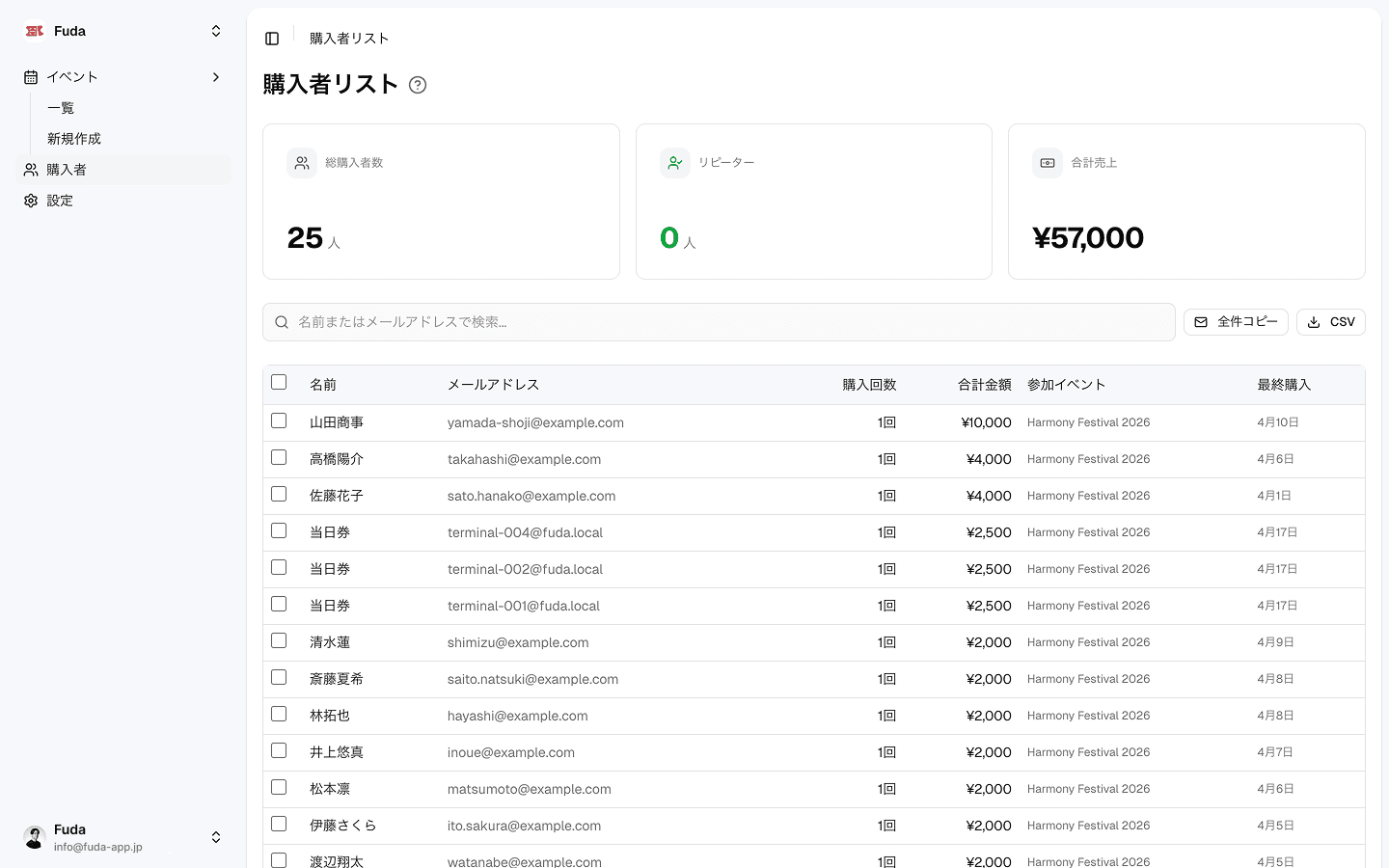Click the 全件コピー button
The width and height of the screenshot is (1389, 868).
tap(1236, 321)
